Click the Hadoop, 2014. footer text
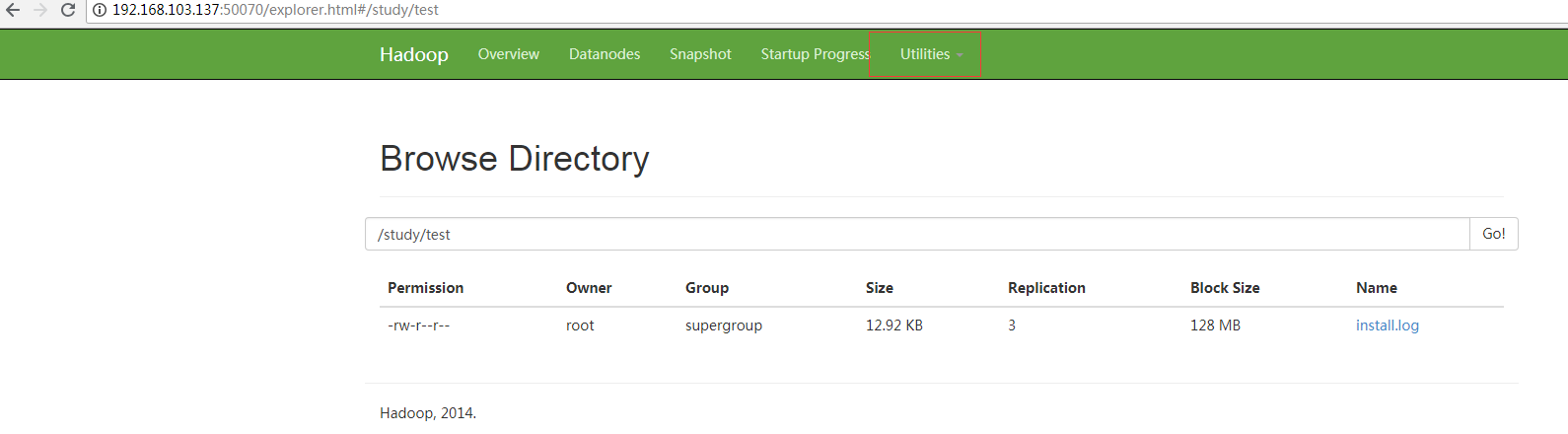This screenshot has height=434, width=1568. [428, 413]
